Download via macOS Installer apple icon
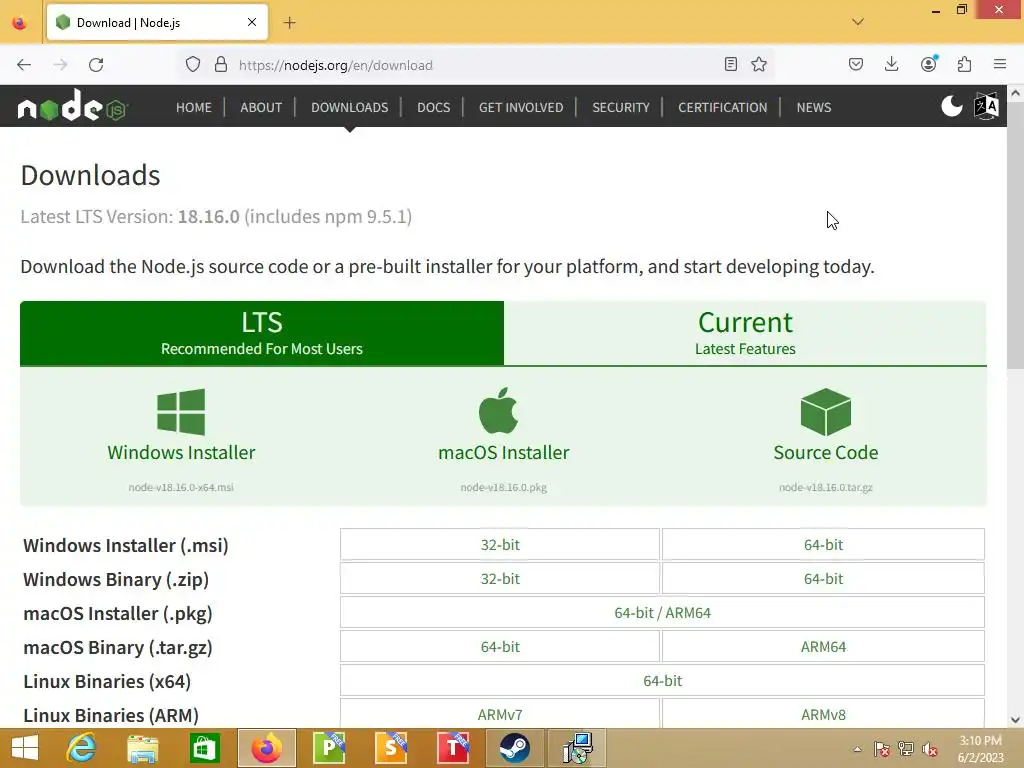This screenshot has height=768, width=1024. click(x=498, y=411)
